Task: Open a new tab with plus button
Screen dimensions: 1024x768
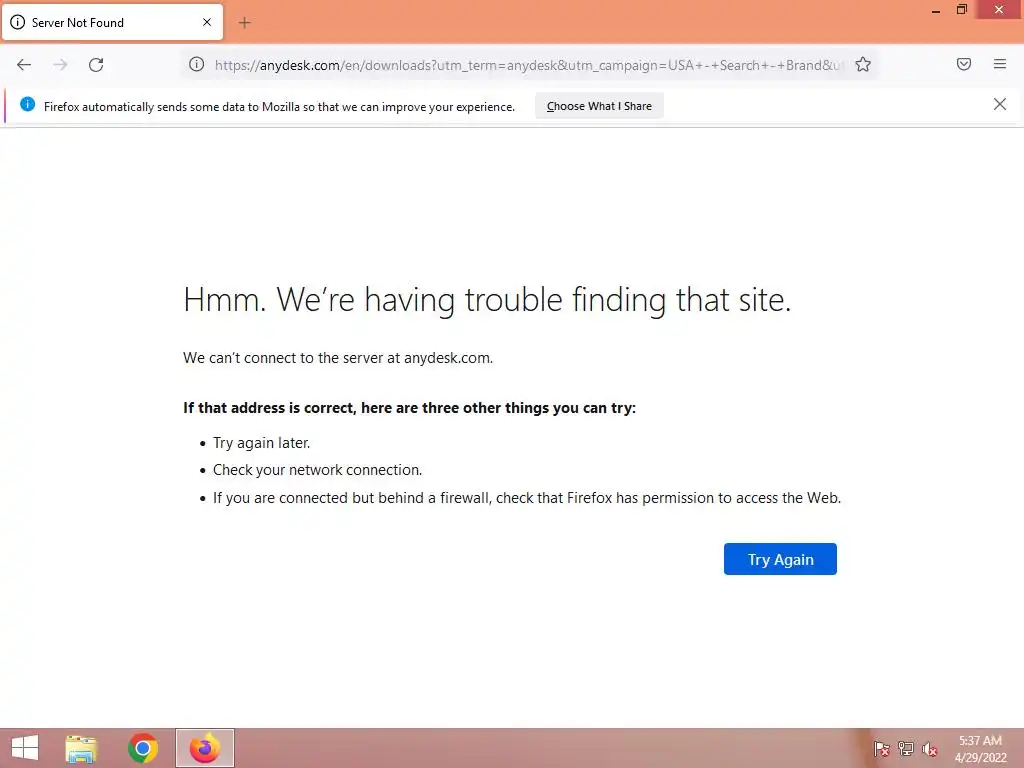Action: click(244, 23)
